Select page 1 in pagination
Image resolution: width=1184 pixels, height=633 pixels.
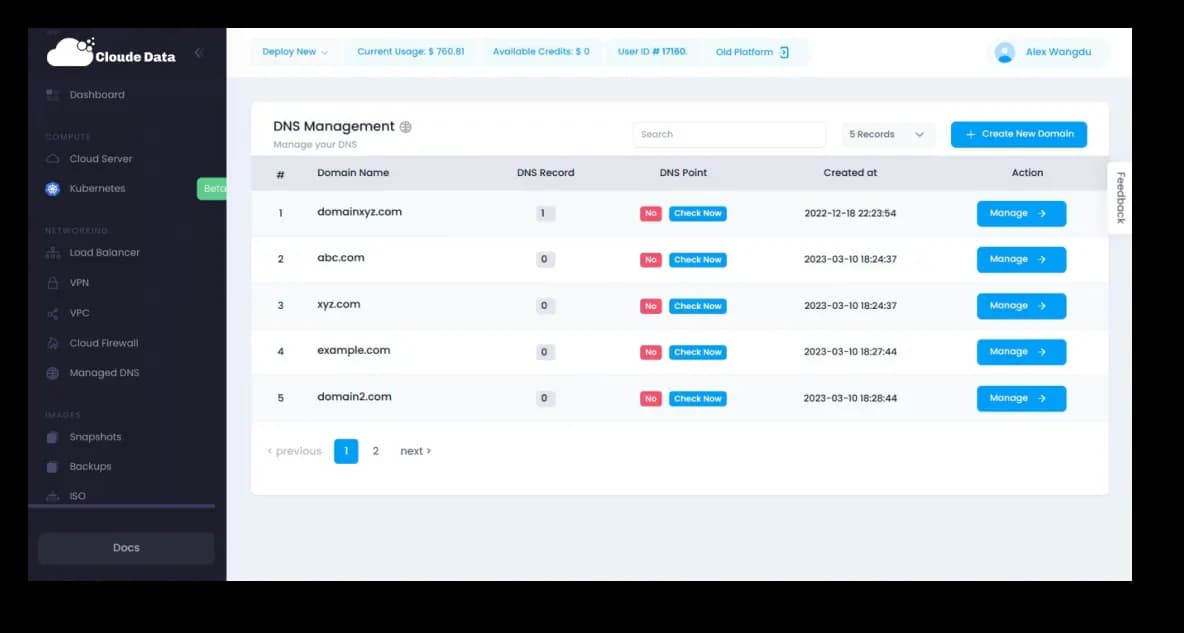[x=346, y=451]
